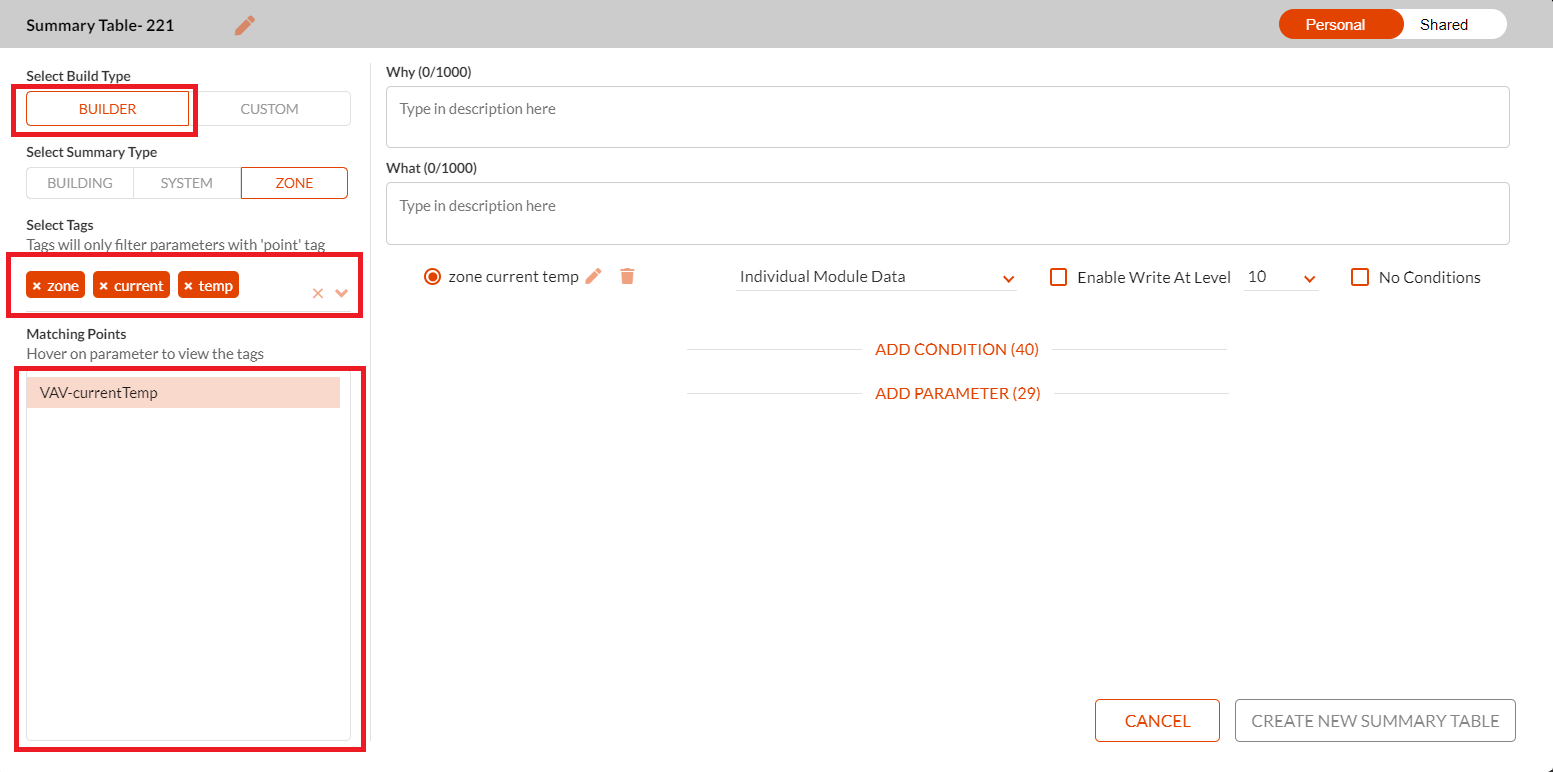Viewport: 1553px width, 772px height.
Task: Choose the BUILDER build type
Action: tap(107, 109)
